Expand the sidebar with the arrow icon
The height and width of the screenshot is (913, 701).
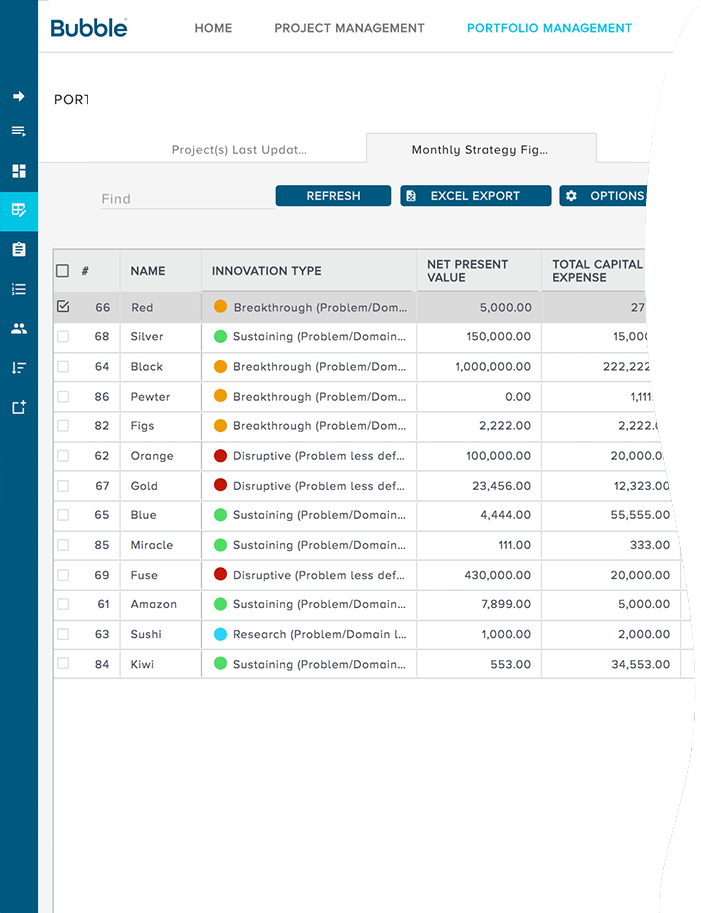pyautogui.click(x=19, y=96)
